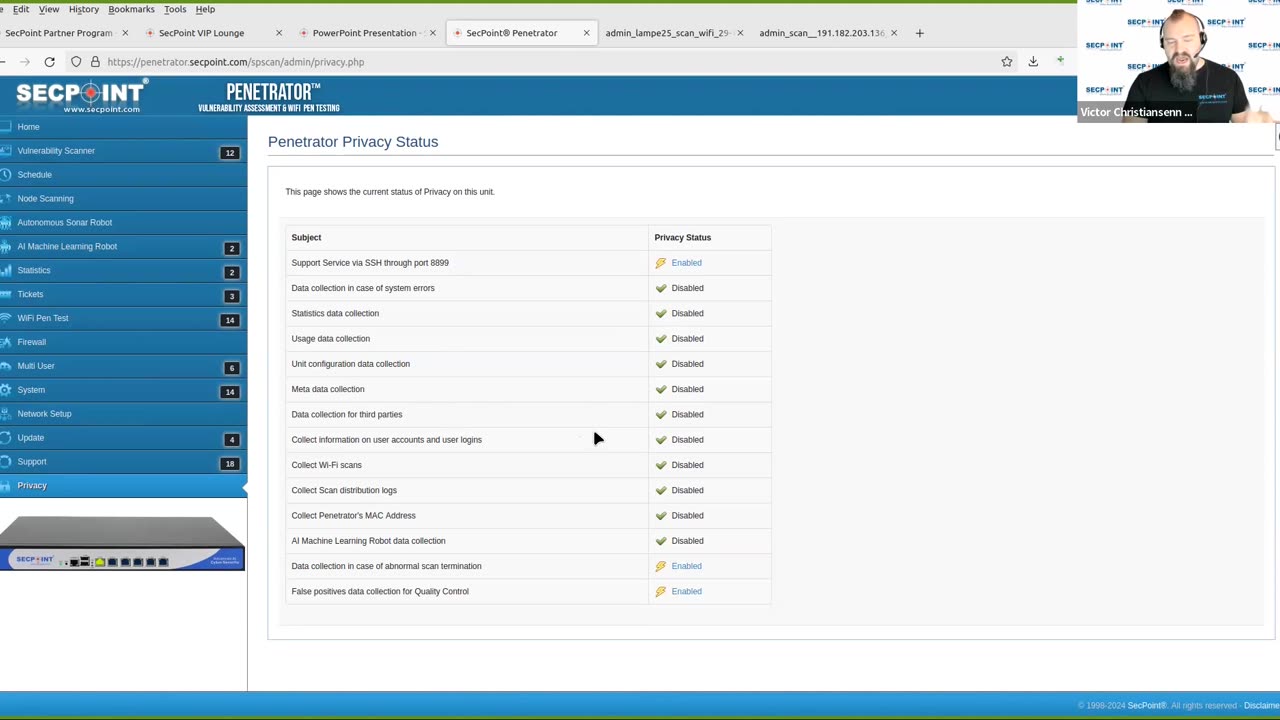Click Enabled link for False positives Quality Control

(x=686, y=592)
